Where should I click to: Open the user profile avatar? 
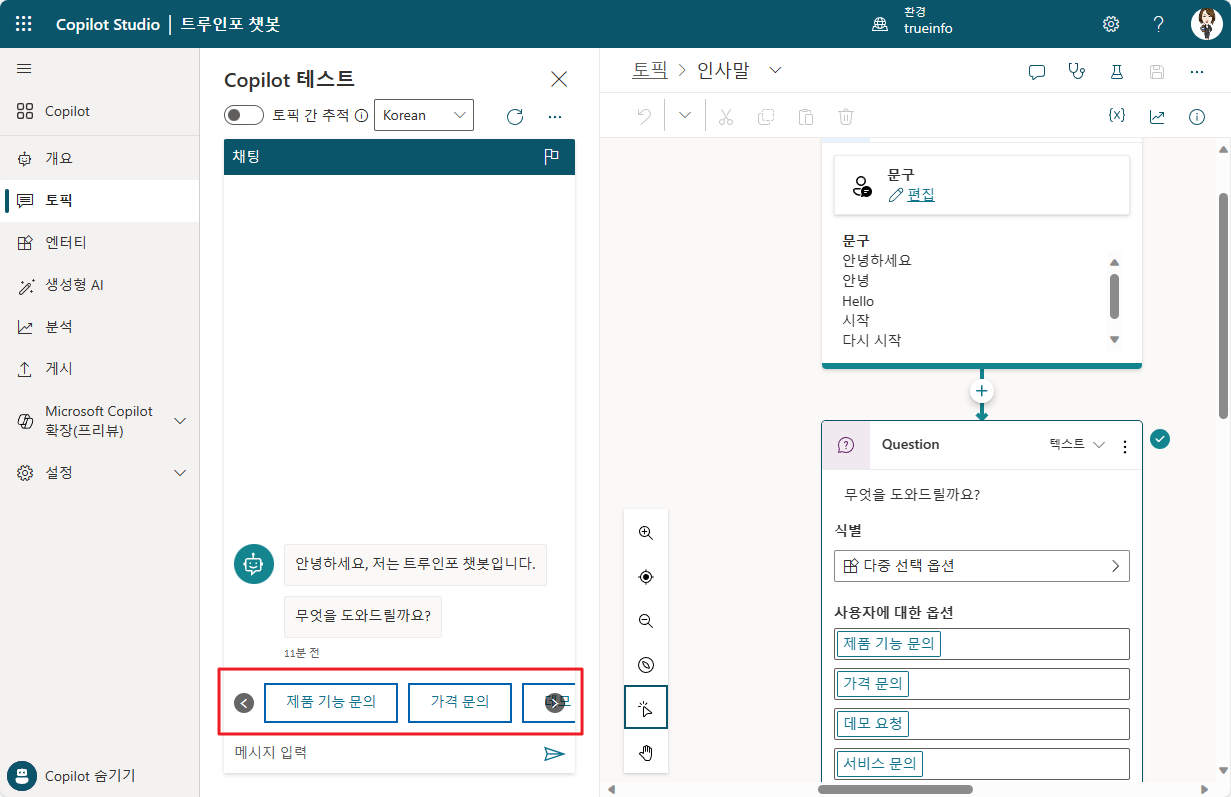(x=1206, y=24)
